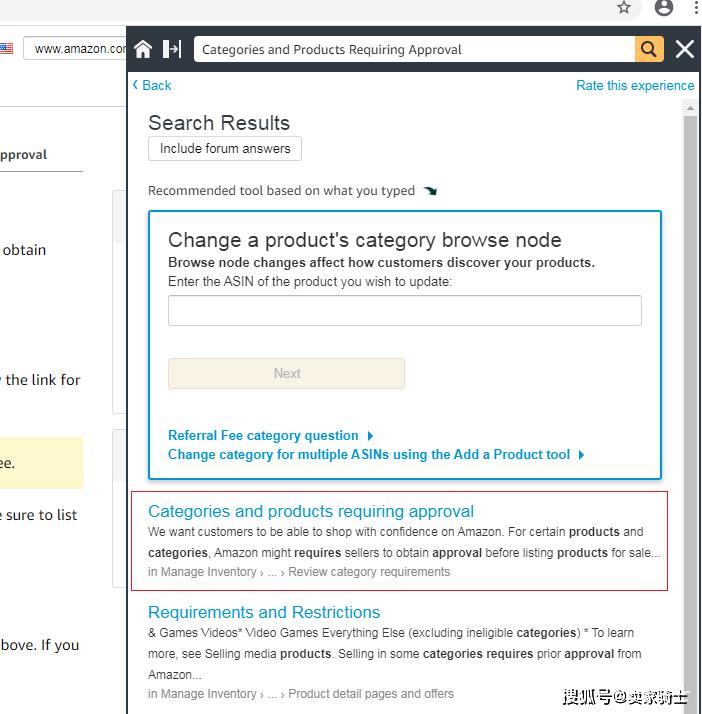This screenshot has width=702, height=714.
Task: Select the underlined Approval tab on left
Action: [24, 155]
